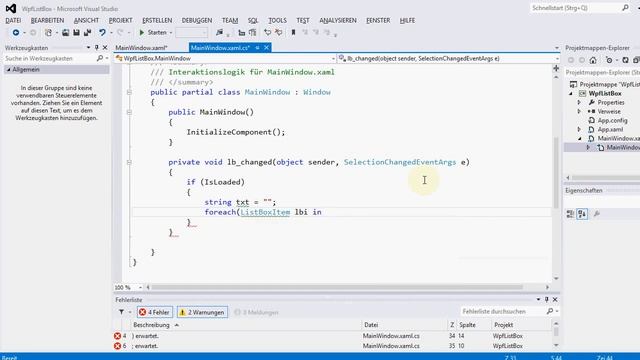Close the Werkzeugkasten panel
Image resolution: width=640 pixels, height=360 pixels.
105,48
